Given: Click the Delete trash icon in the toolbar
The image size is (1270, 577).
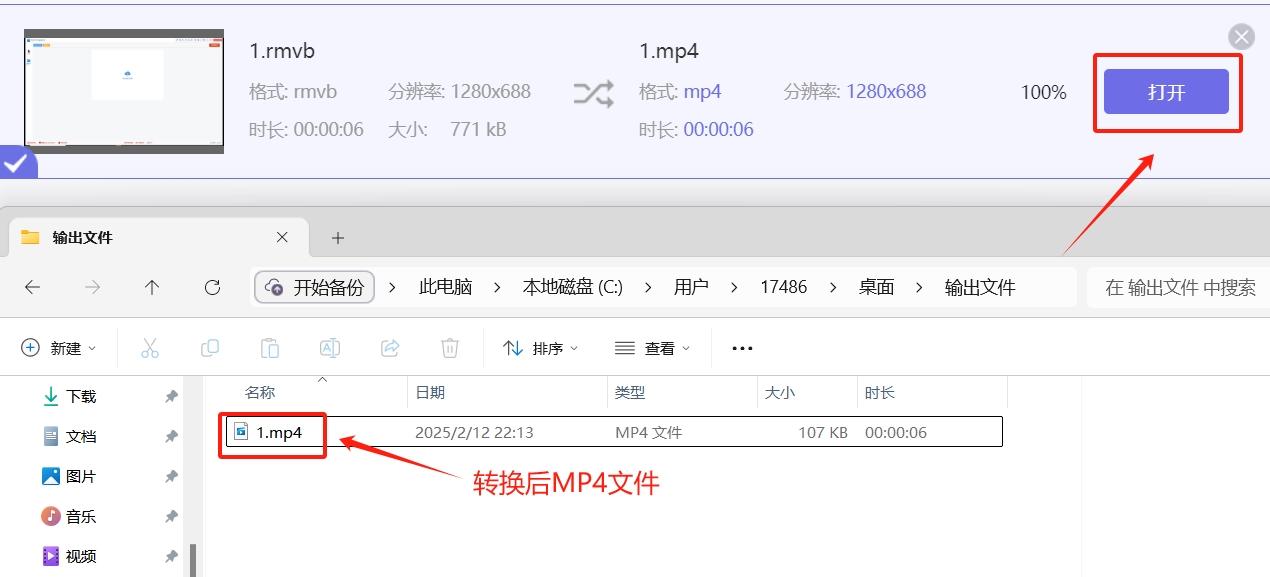Looking at the screenshot, I should (449, 347).
